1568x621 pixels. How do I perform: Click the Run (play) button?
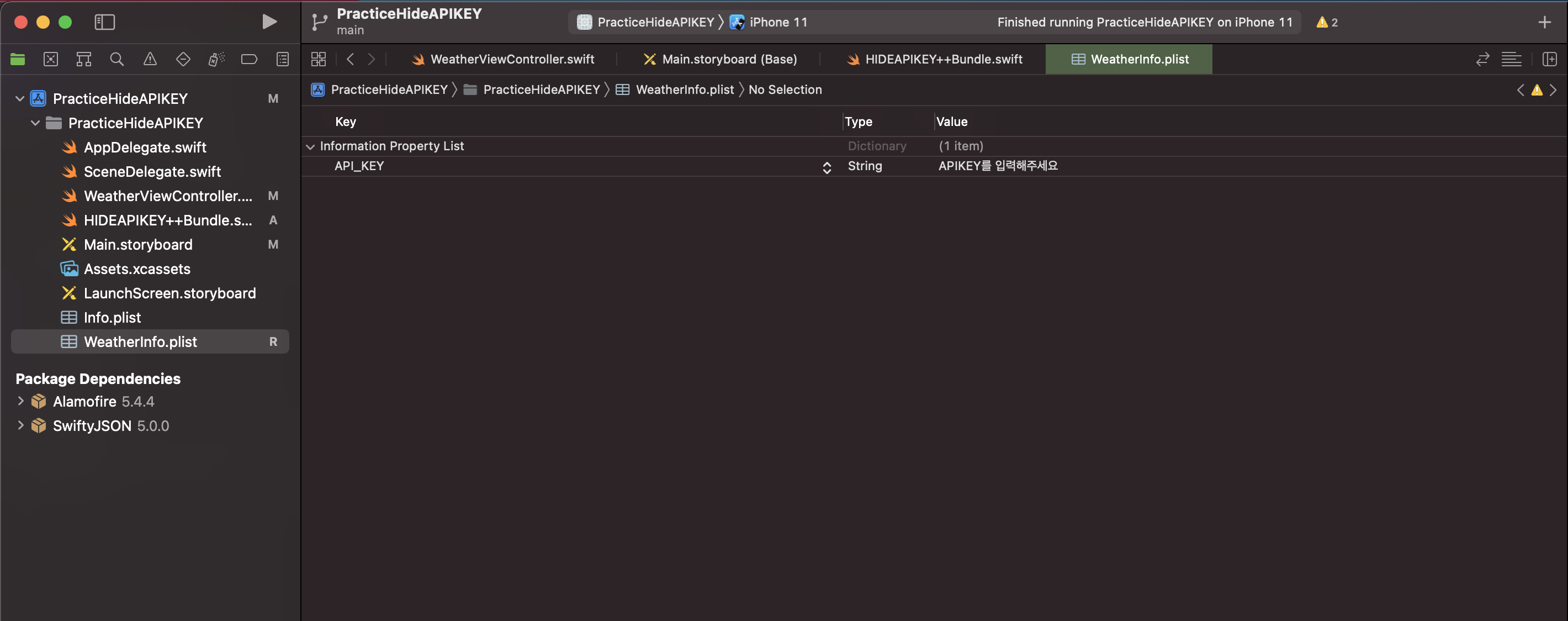pos(269,22)
